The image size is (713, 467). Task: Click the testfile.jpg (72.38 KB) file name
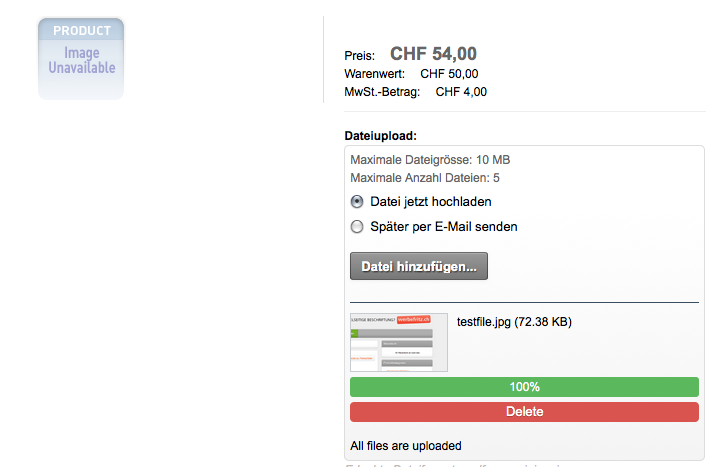click(x=514, y=322)
